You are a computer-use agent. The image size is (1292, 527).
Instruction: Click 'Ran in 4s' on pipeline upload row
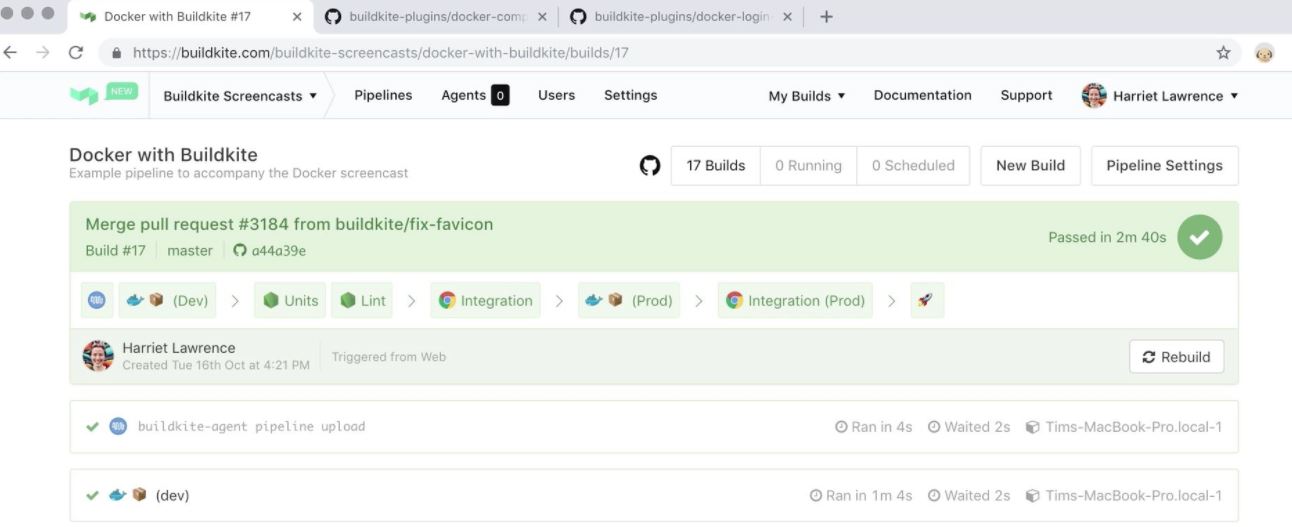coord(874,427)
